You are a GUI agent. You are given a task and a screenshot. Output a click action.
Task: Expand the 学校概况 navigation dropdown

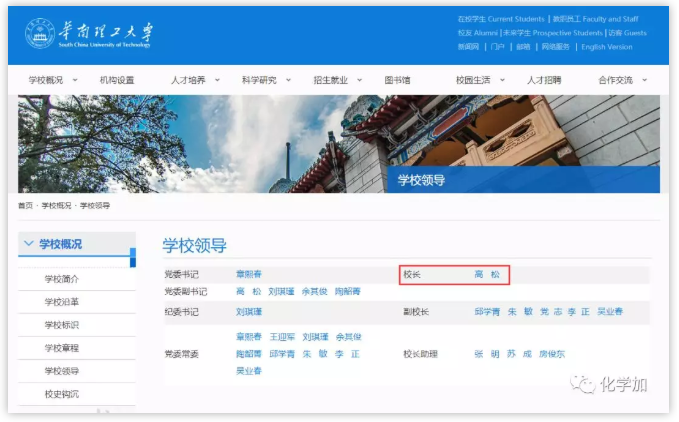[52, 80]
